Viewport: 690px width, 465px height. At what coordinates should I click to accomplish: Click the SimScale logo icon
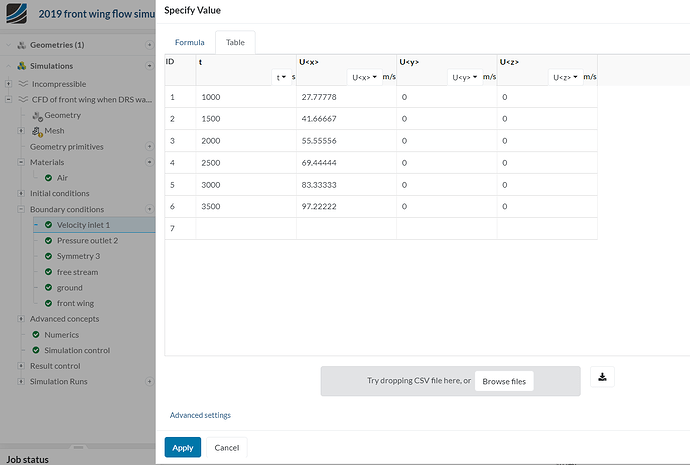coord(17,13)
